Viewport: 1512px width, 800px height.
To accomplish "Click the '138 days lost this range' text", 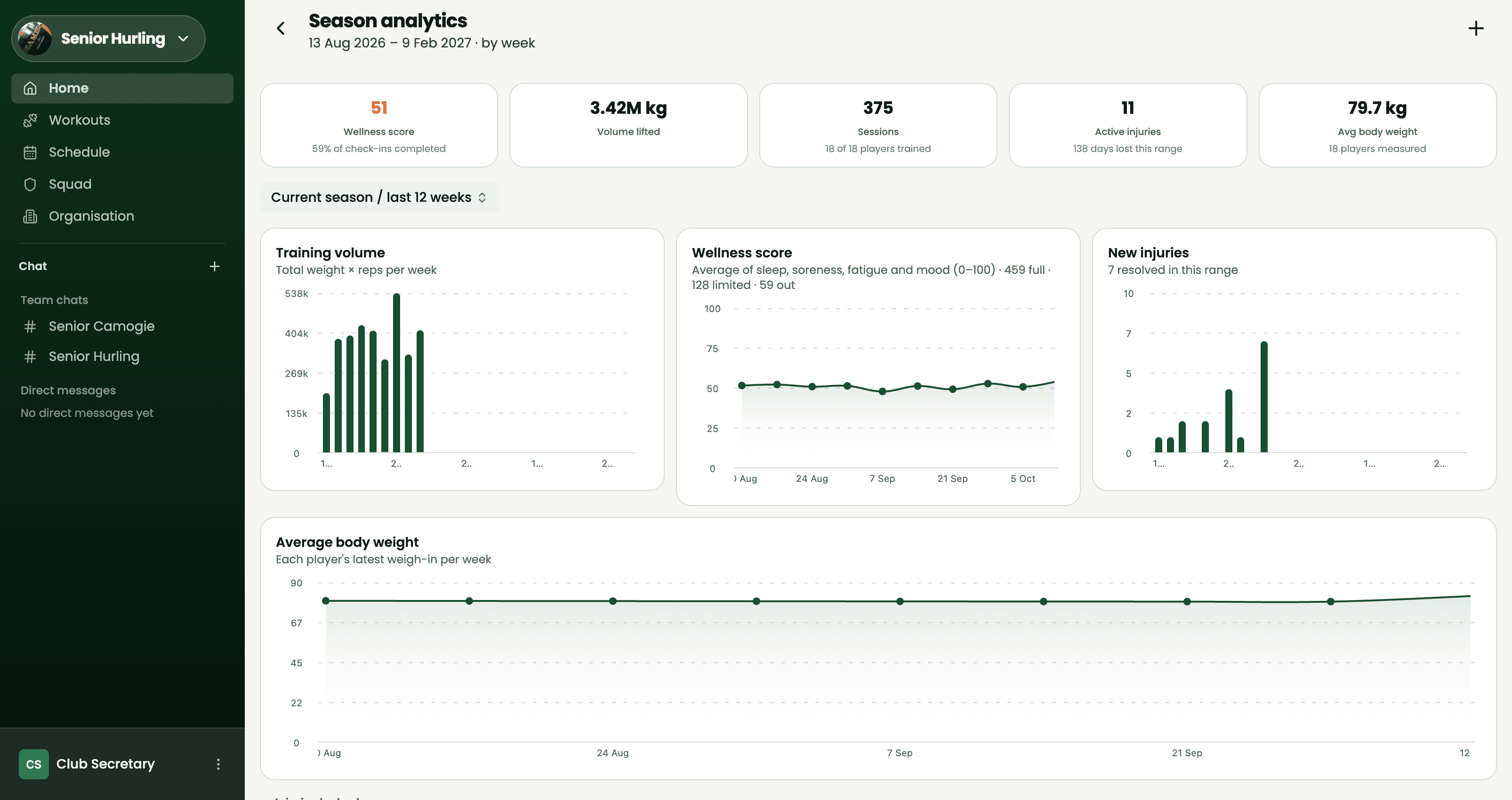I will 1127,149.
